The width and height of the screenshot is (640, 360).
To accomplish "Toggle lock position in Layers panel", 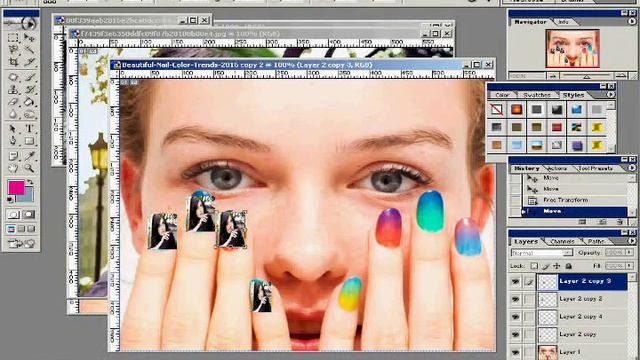I will point(557,266).
